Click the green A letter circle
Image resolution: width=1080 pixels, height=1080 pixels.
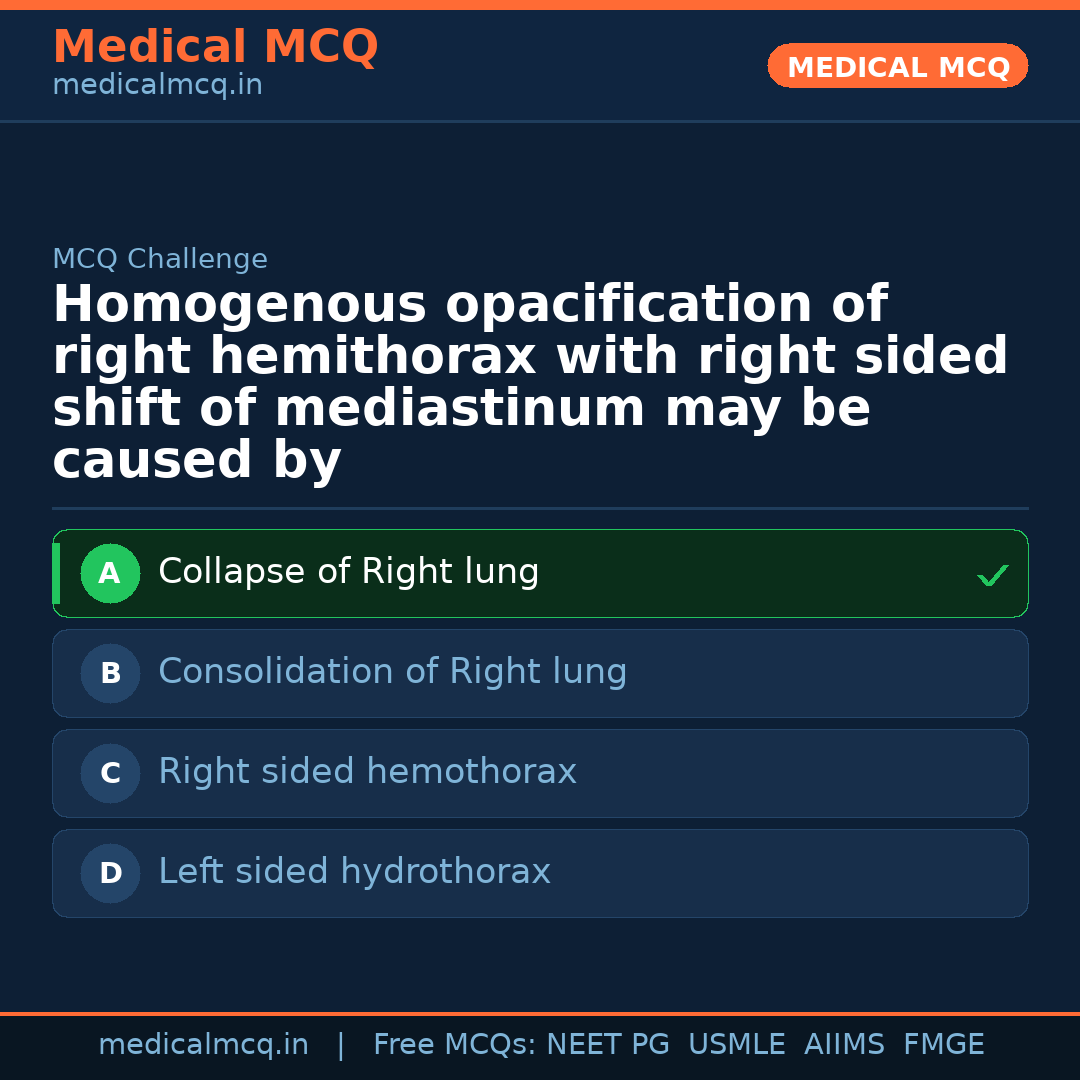tap(110, 574)
